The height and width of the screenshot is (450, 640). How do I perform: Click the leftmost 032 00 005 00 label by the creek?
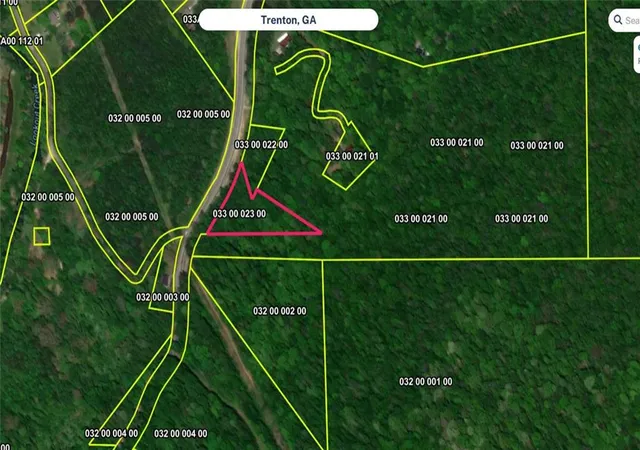tap(48, 197)
